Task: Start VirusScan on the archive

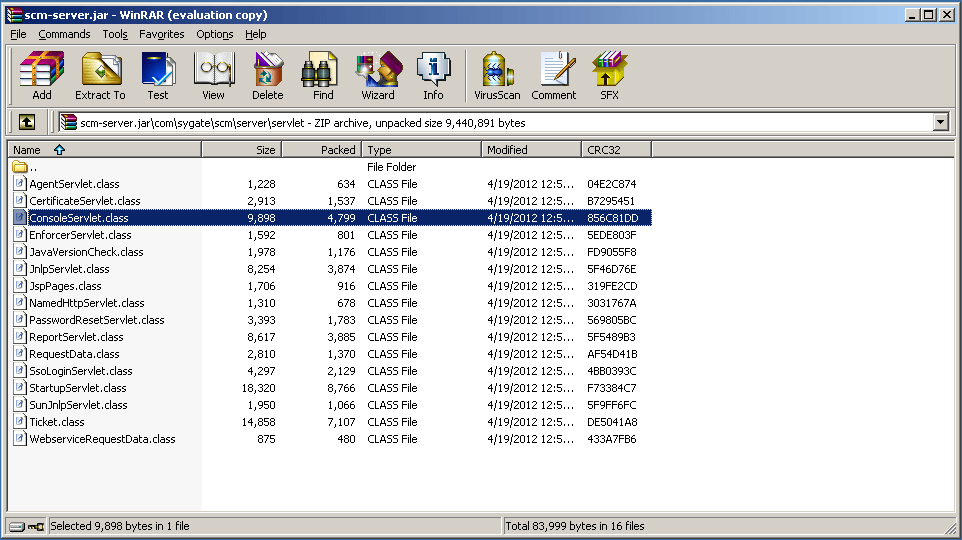Action: 497,75
